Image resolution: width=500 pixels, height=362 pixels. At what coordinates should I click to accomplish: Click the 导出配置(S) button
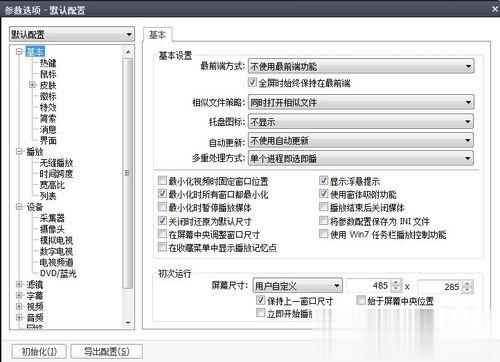107,351
